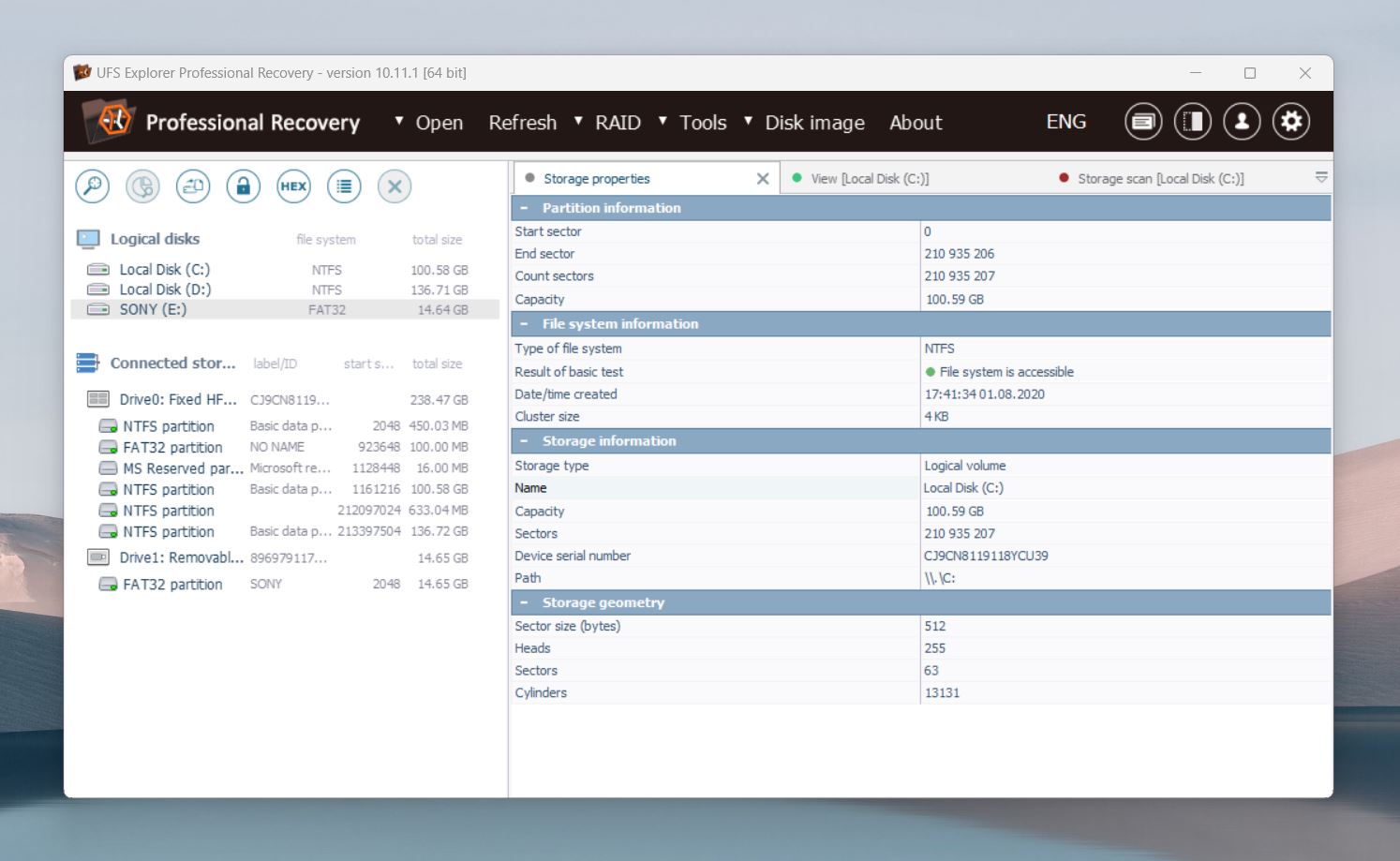Close the Storage properties tab
The height and width of the screenshot is (861, 1400).
(763, 179)
